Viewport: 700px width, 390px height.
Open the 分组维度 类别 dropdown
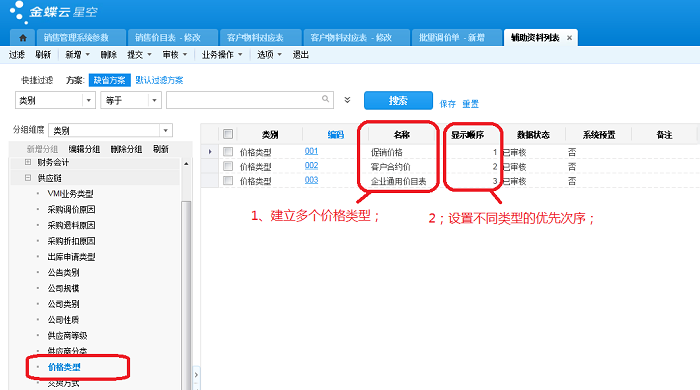point(165,130)
